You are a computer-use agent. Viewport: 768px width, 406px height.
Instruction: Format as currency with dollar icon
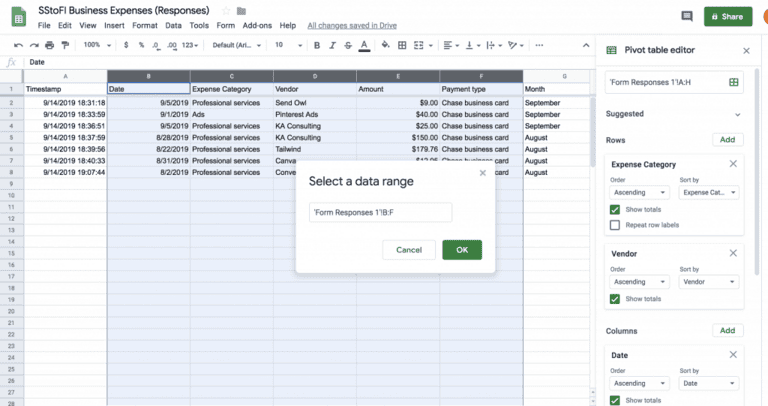point(126,45)
